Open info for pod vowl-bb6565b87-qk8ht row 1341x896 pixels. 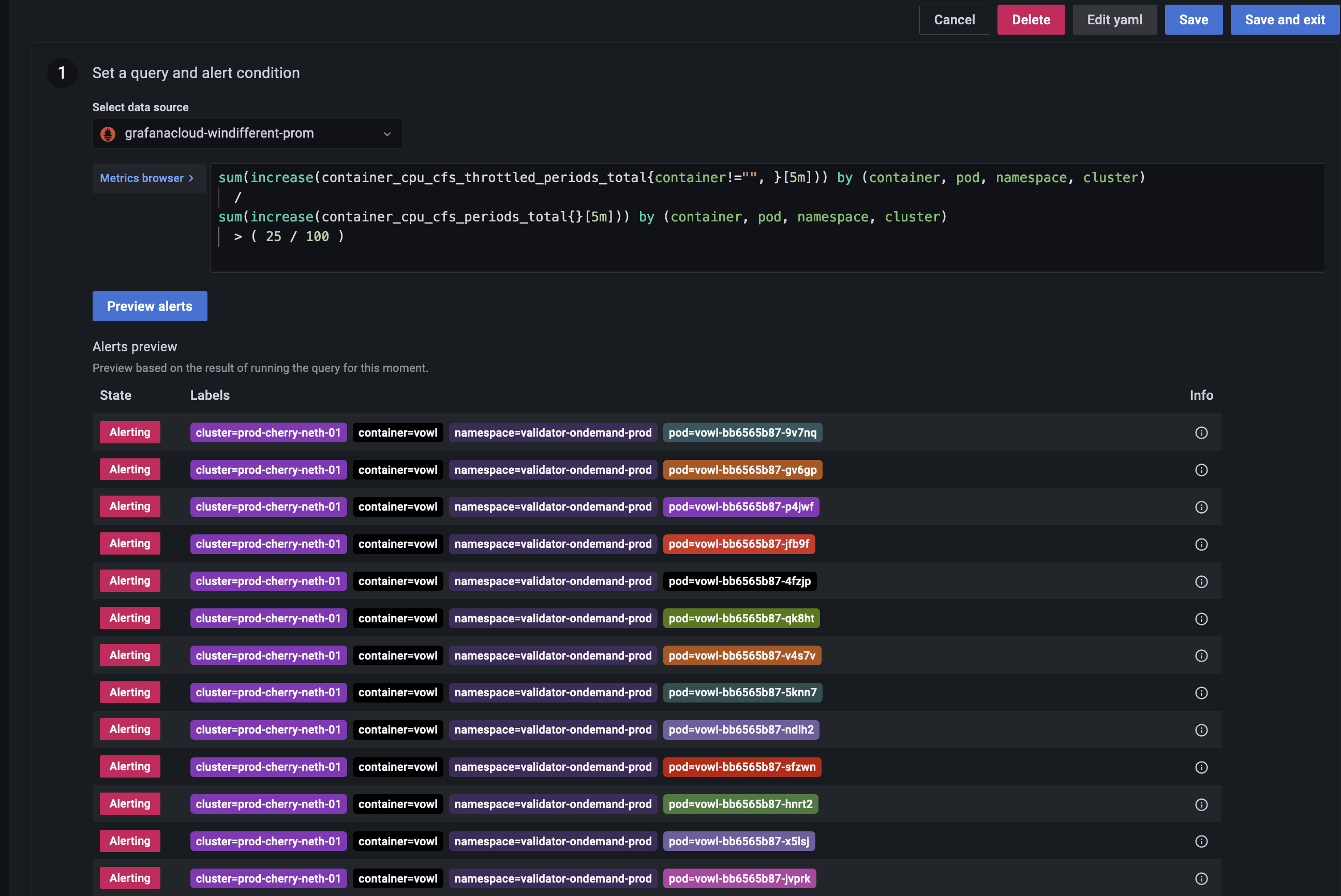pyautogui.click(x=1201, y=618)
